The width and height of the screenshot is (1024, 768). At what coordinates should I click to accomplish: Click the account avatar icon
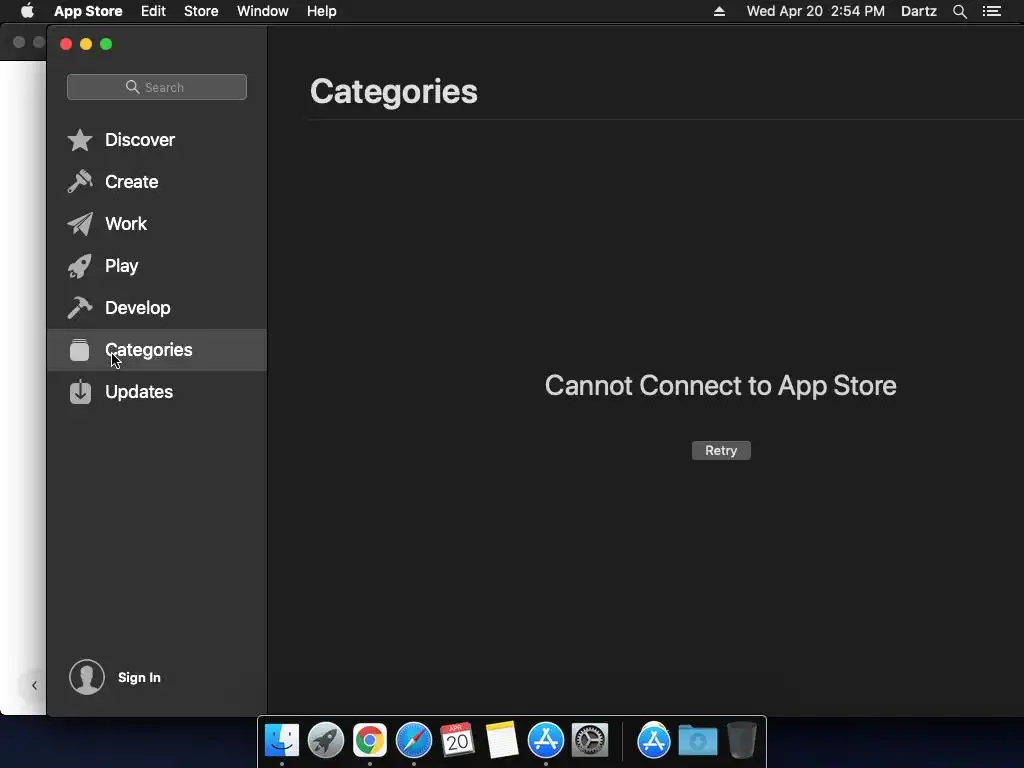[87, 677]
